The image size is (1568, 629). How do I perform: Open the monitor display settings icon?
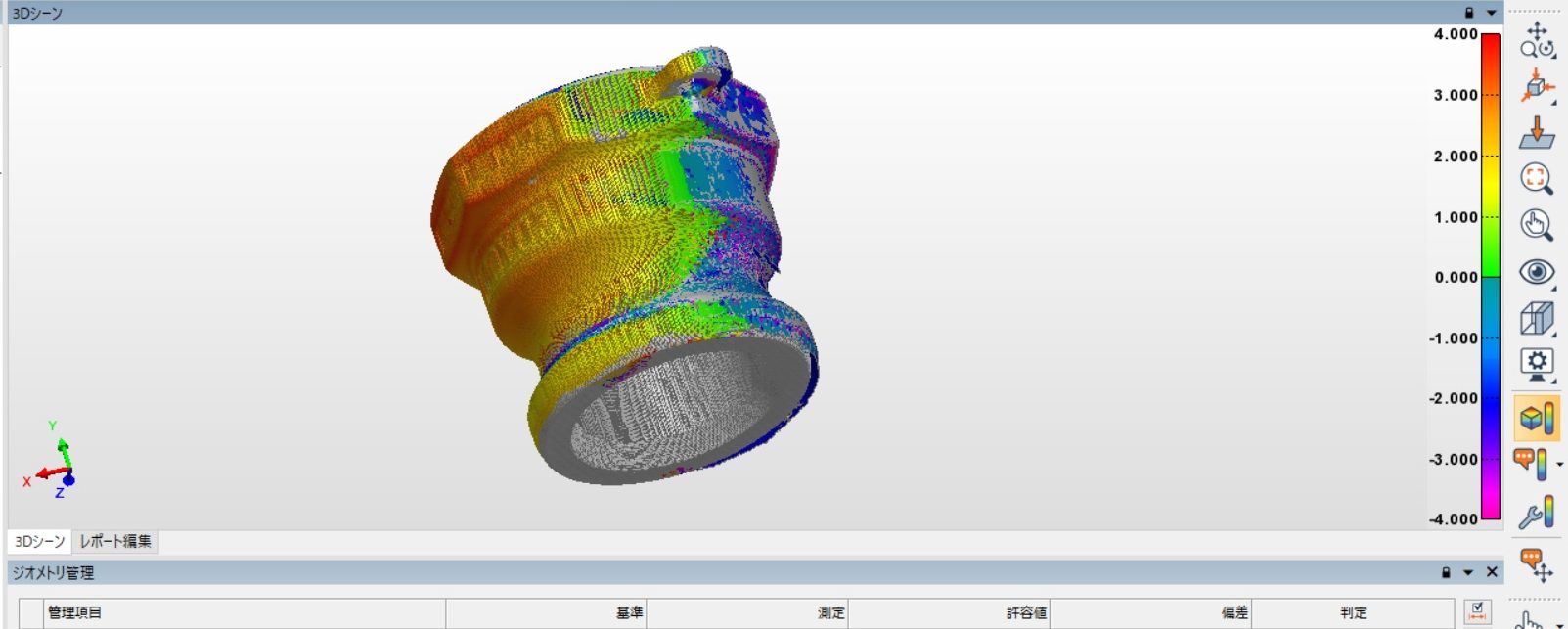[1536, 364]
